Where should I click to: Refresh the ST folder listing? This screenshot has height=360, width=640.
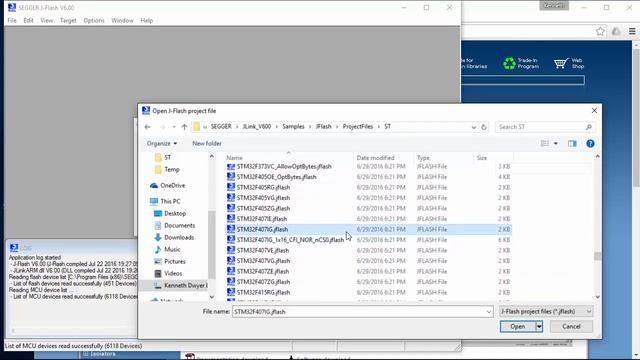(484, 127)
